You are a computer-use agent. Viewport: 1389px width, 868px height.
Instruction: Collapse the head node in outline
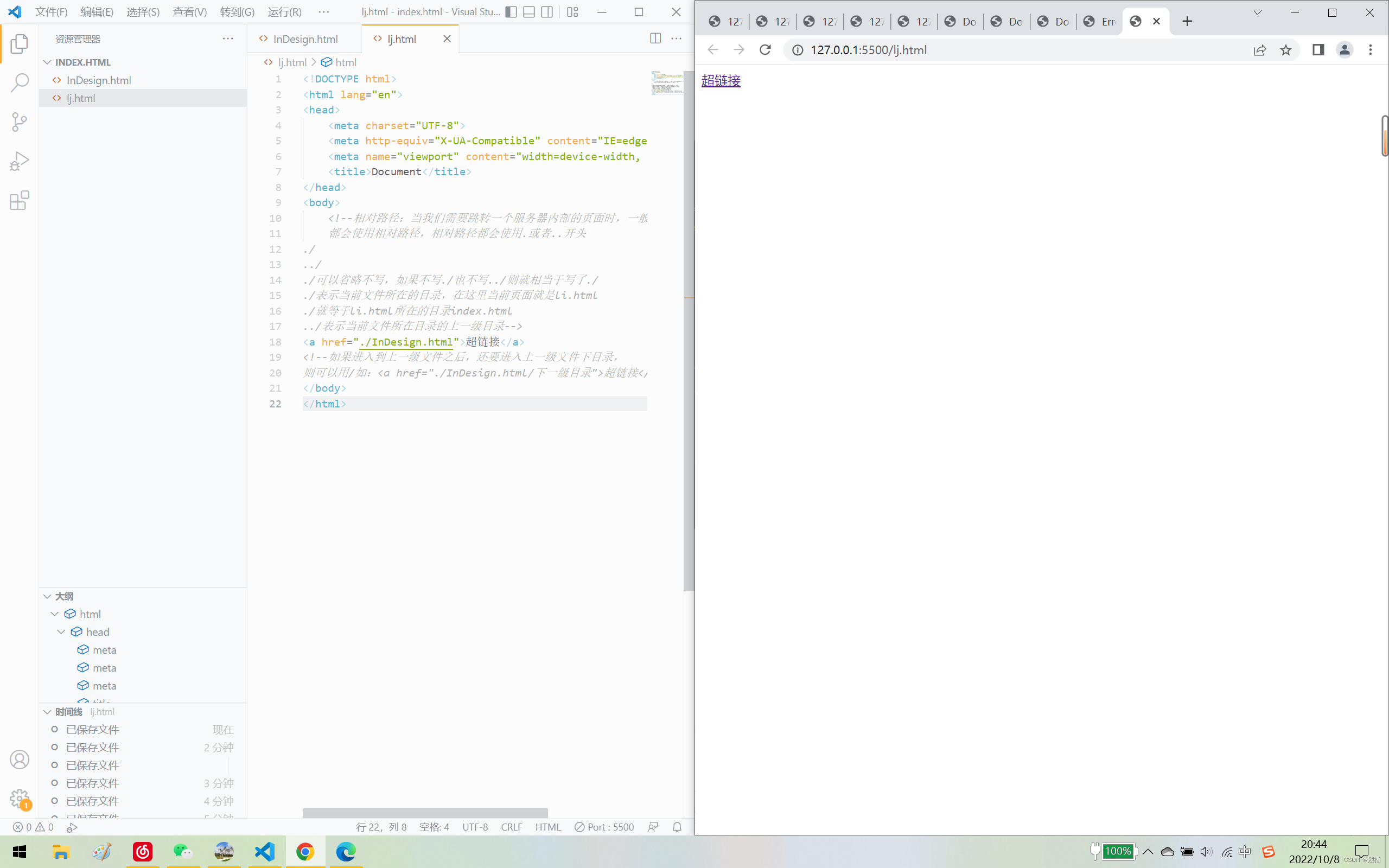[61, 631]
